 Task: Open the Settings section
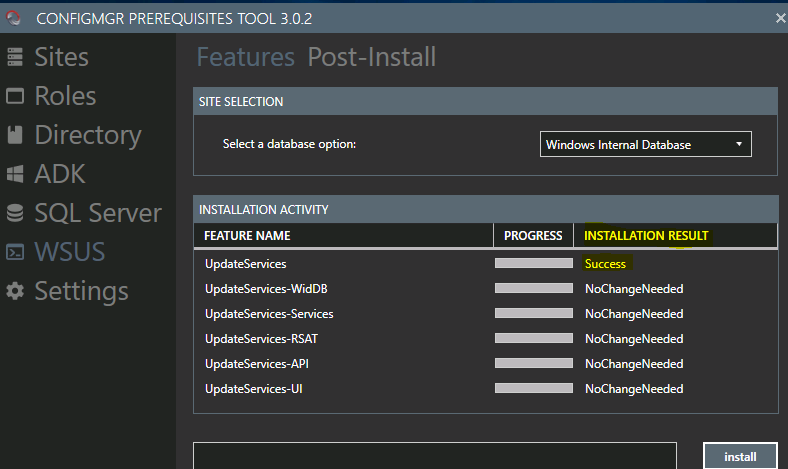[x=81, y=292]
